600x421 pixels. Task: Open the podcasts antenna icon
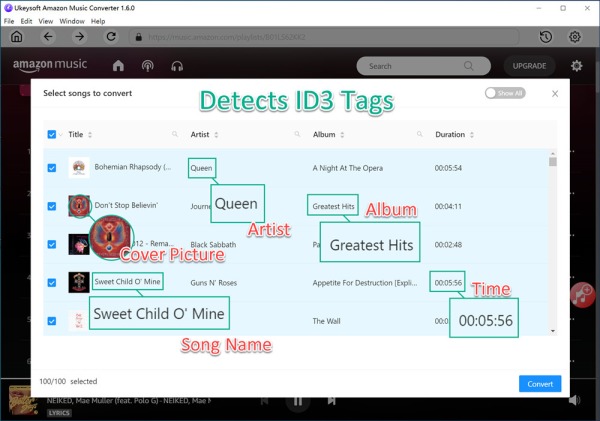point(148,66)
